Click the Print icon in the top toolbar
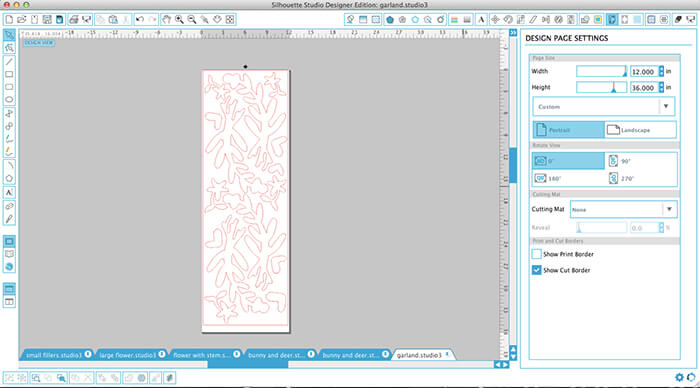Screen dimensions: 700x388 (x=74, y=20)
